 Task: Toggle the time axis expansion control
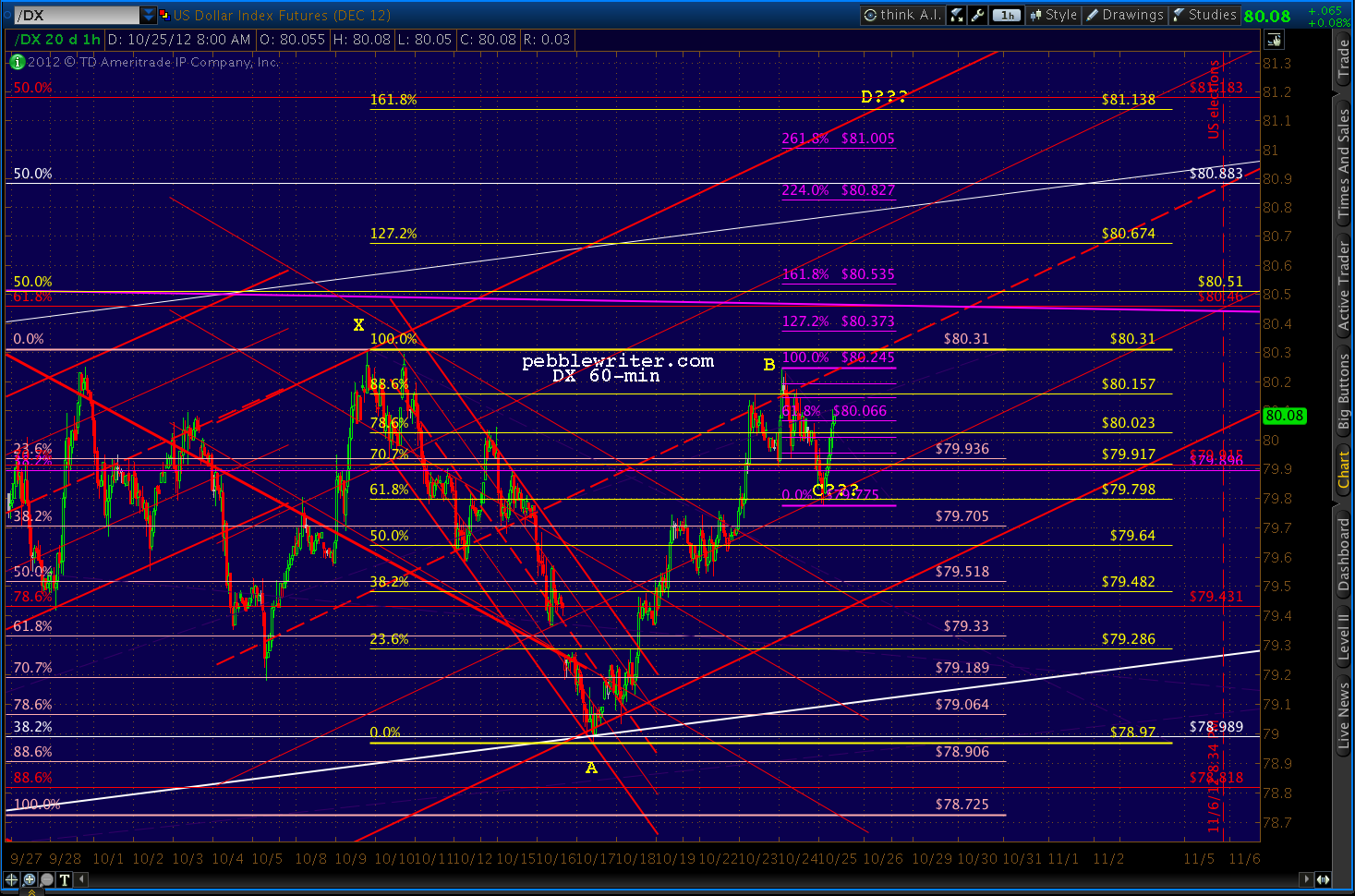point(1323,879)
